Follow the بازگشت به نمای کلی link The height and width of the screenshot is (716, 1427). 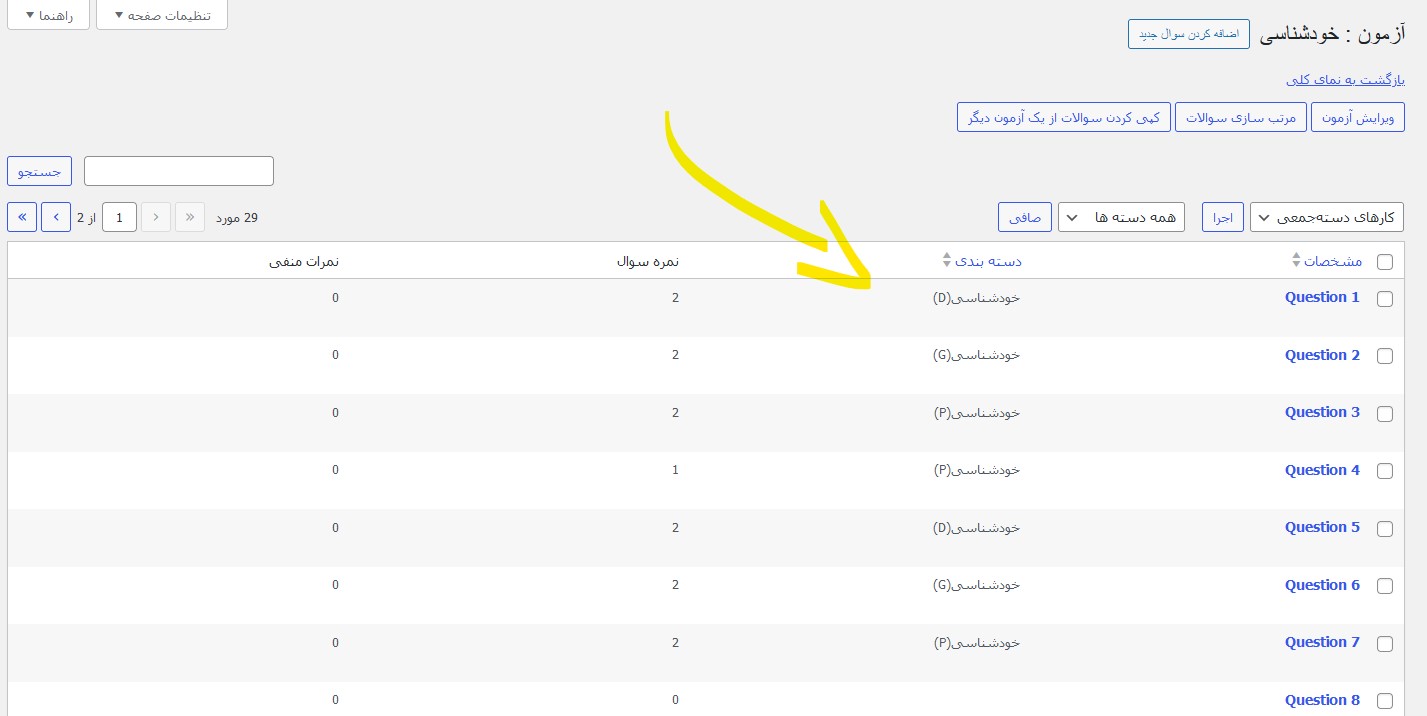(x=1345, y=80)
